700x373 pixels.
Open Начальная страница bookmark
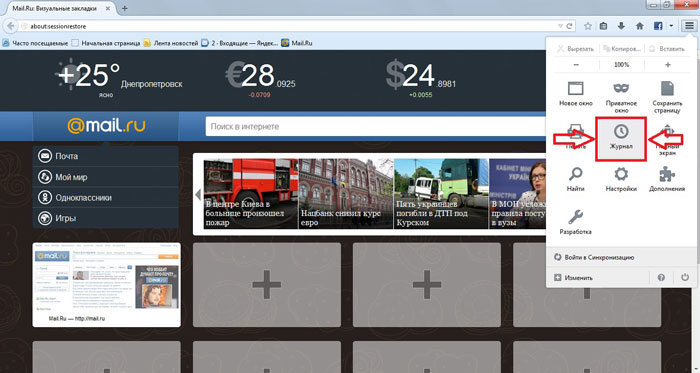click(106, 43)
